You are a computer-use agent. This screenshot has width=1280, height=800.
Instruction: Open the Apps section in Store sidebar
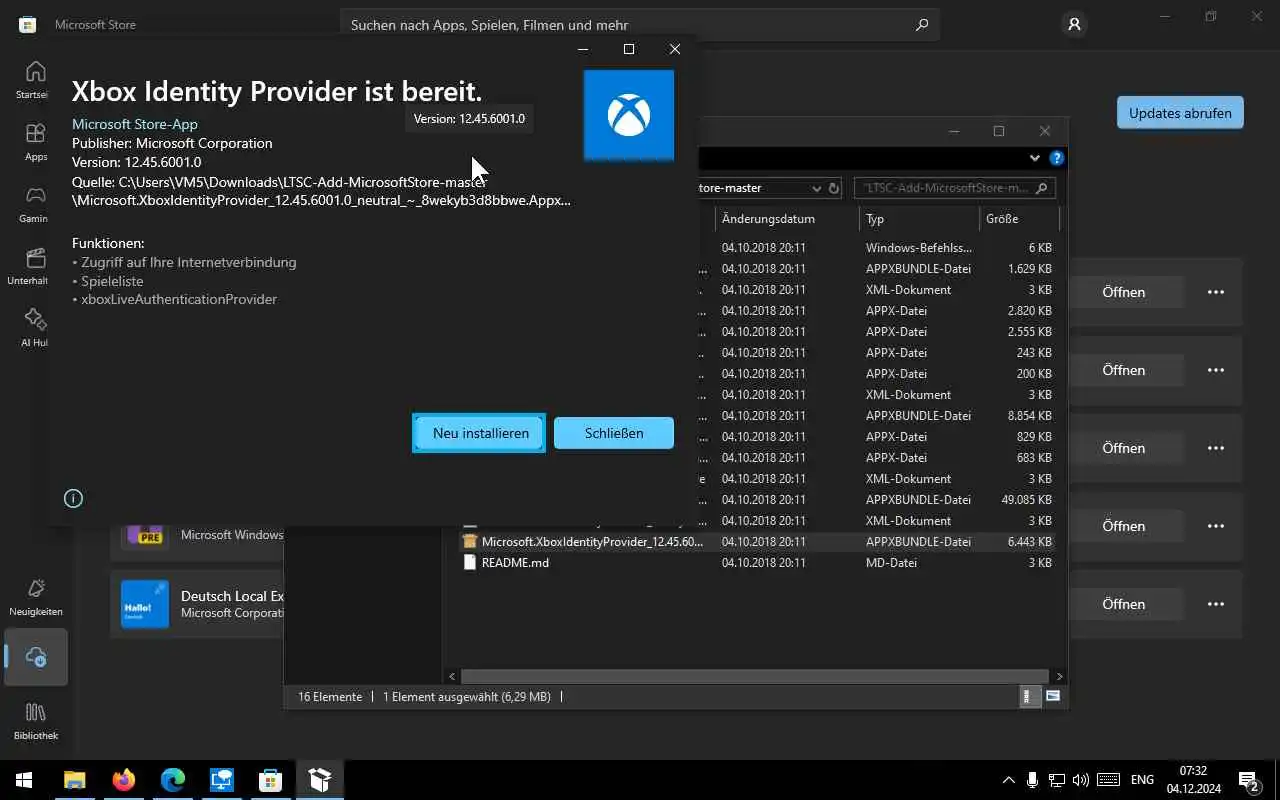[35, 141]
